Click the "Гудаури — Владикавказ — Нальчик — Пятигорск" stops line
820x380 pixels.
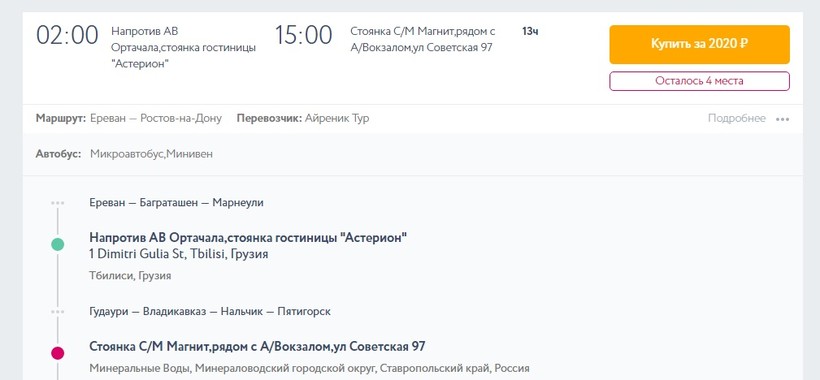pos(210,312)
